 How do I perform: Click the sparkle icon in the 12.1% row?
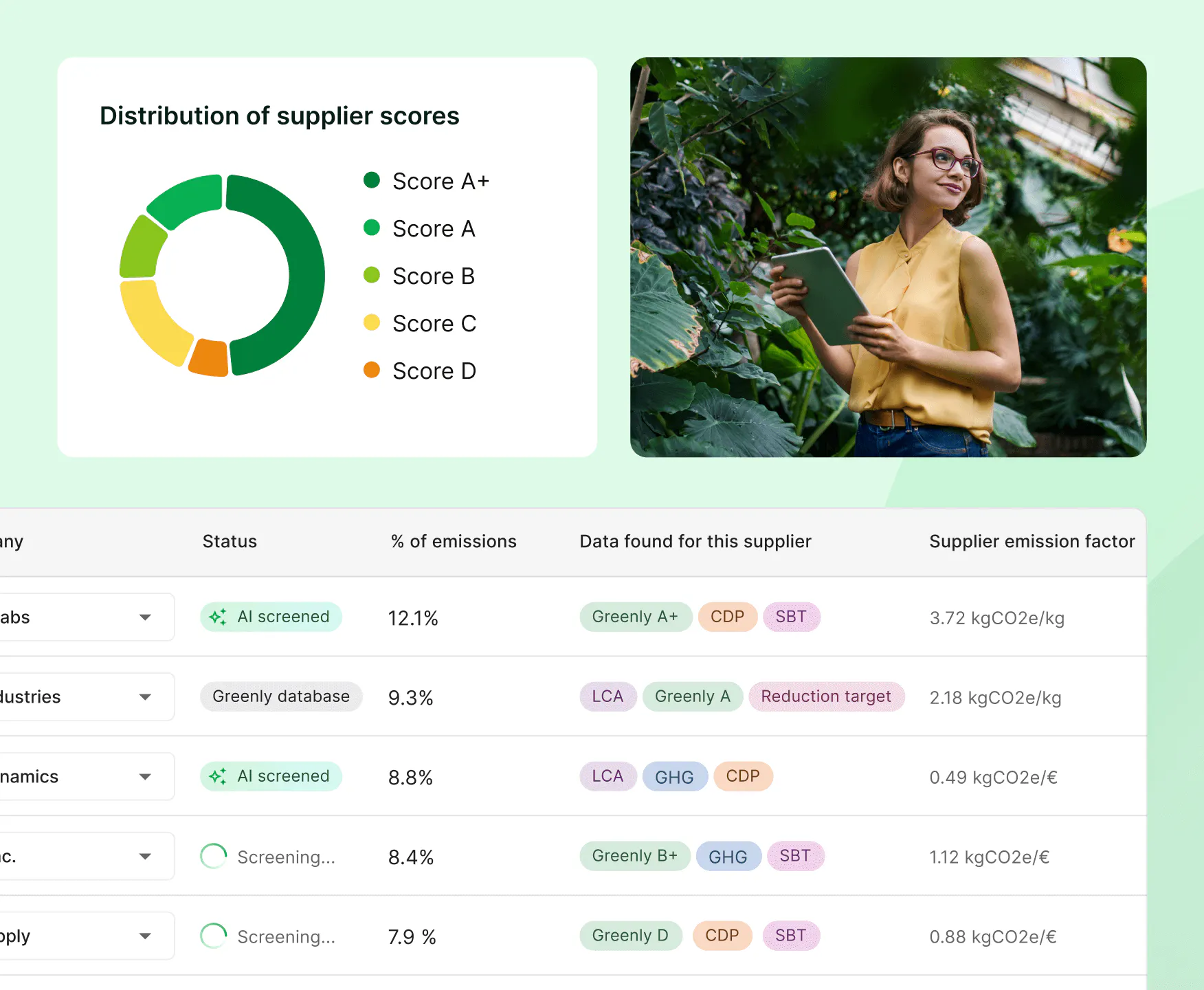[x=218, y=617]
